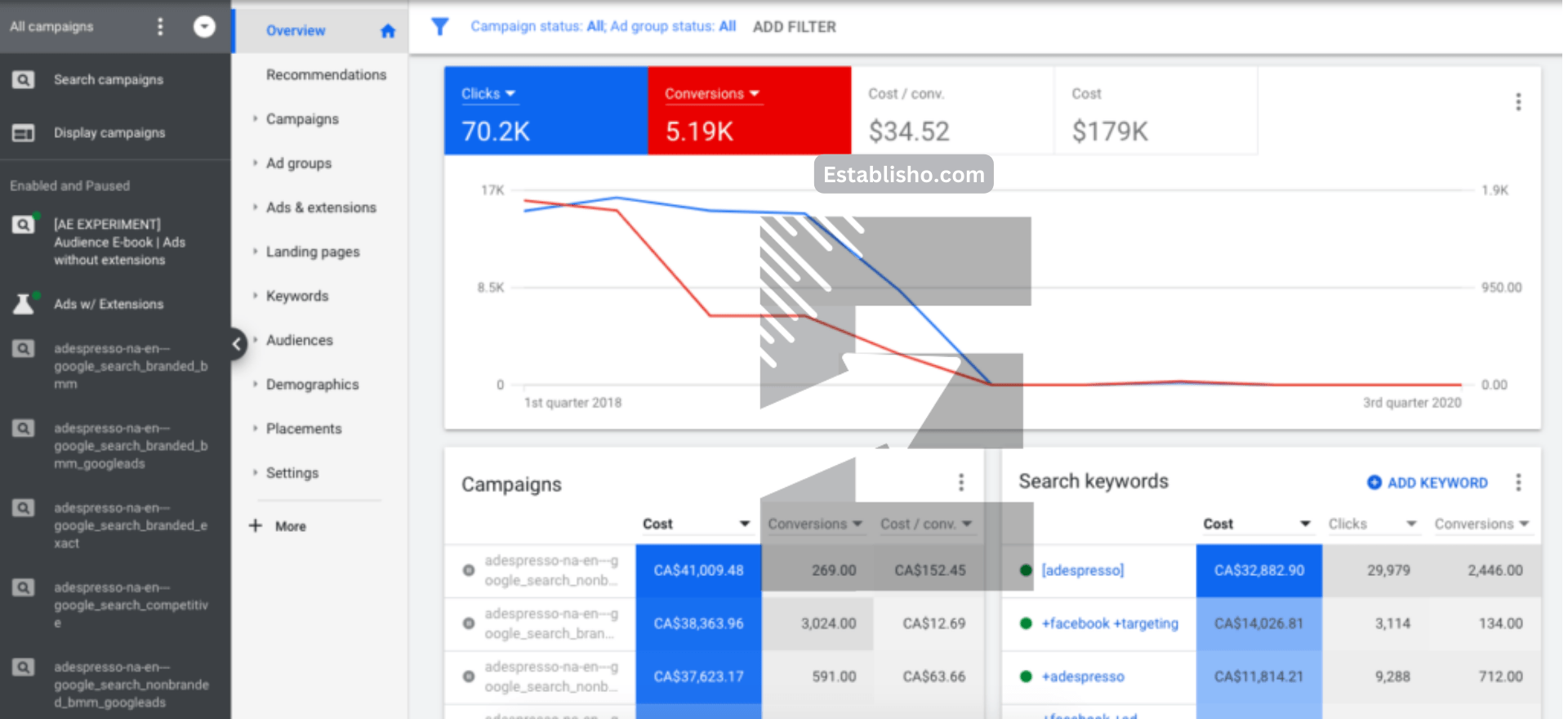The image size is (1568, 719).
Task: Click the blue filter funnel icon
Action: [x=439, y=27]
